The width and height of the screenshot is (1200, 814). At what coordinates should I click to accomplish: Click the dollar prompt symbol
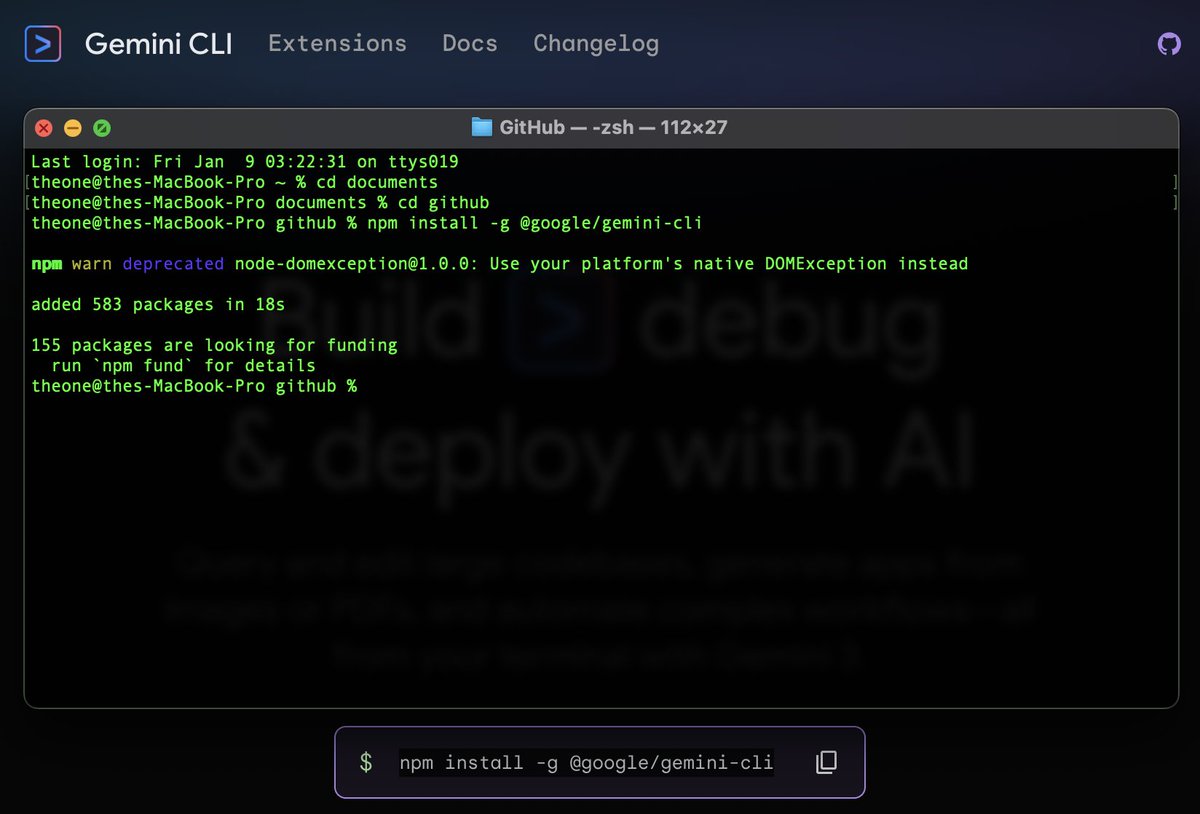click(x=366, y=763)
